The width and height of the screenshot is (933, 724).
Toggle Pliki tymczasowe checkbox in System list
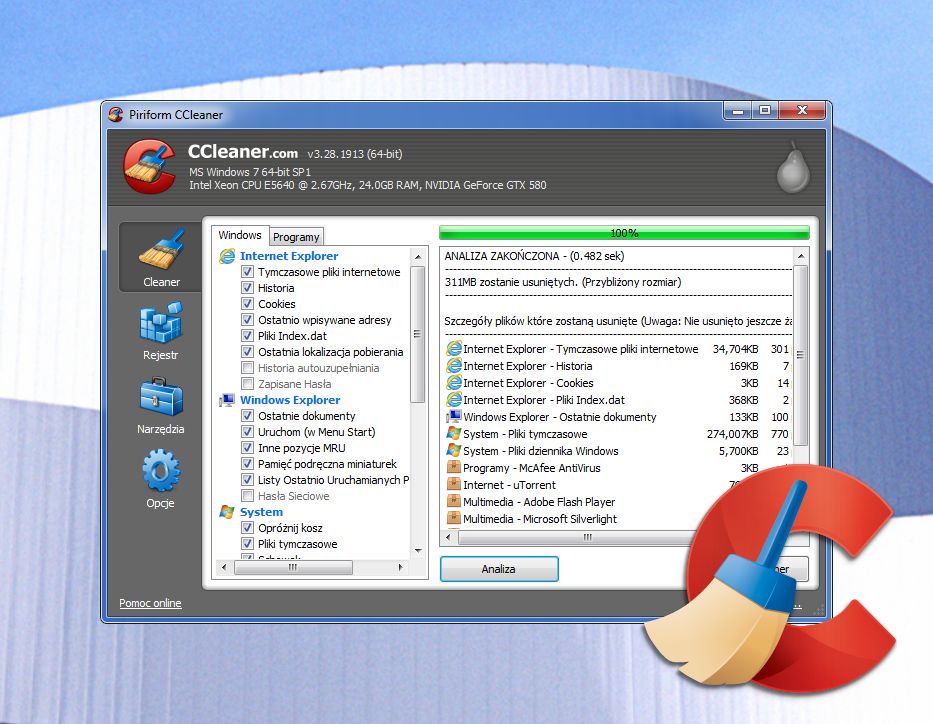click(x=248, y=544)
